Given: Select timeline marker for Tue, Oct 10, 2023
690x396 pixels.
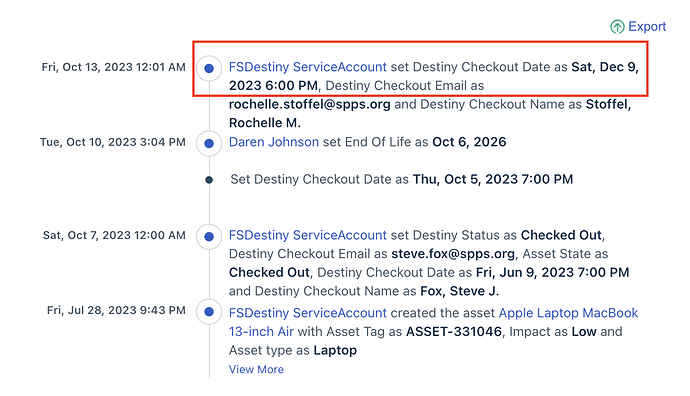Looking at the screenshot, I should tap(209, 143).
